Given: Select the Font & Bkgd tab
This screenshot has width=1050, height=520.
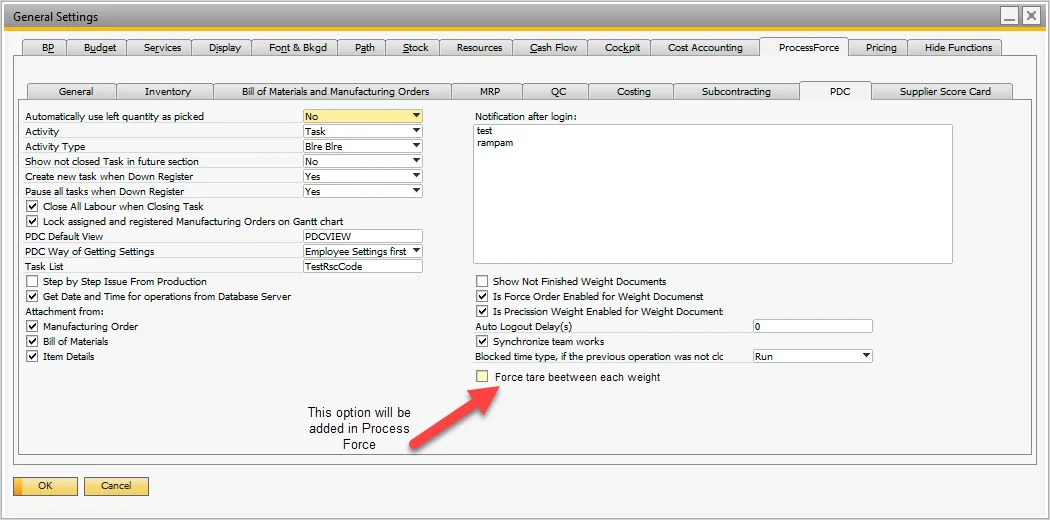Looking at the screenshot, I should click(295, 48).
